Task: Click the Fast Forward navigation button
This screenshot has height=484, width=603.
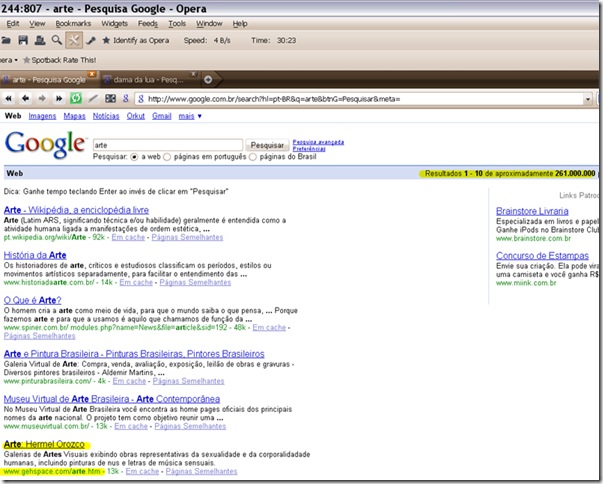Action: click(58, 99)
